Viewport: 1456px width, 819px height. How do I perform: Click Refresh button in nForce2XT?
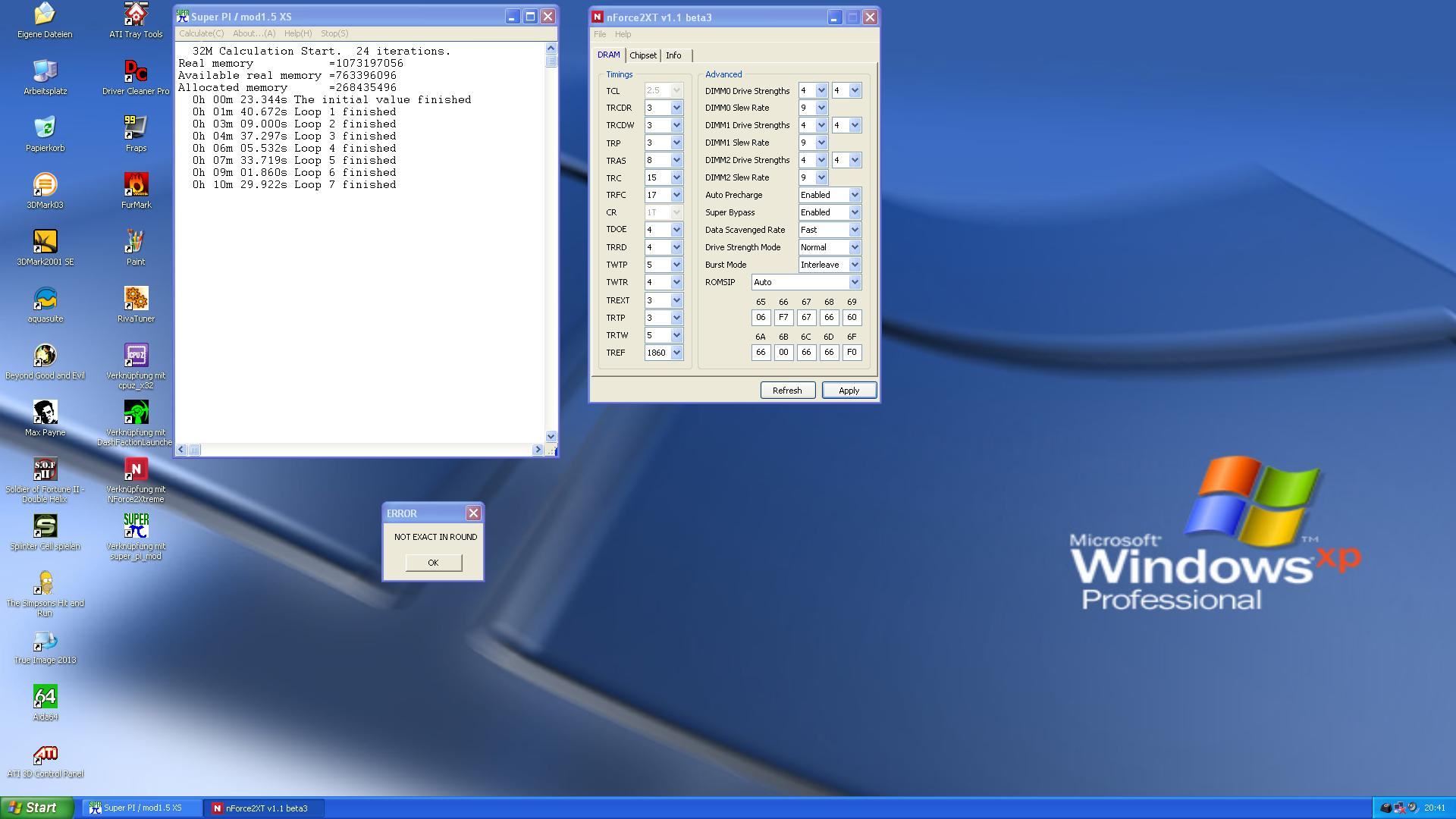[787, 391]
